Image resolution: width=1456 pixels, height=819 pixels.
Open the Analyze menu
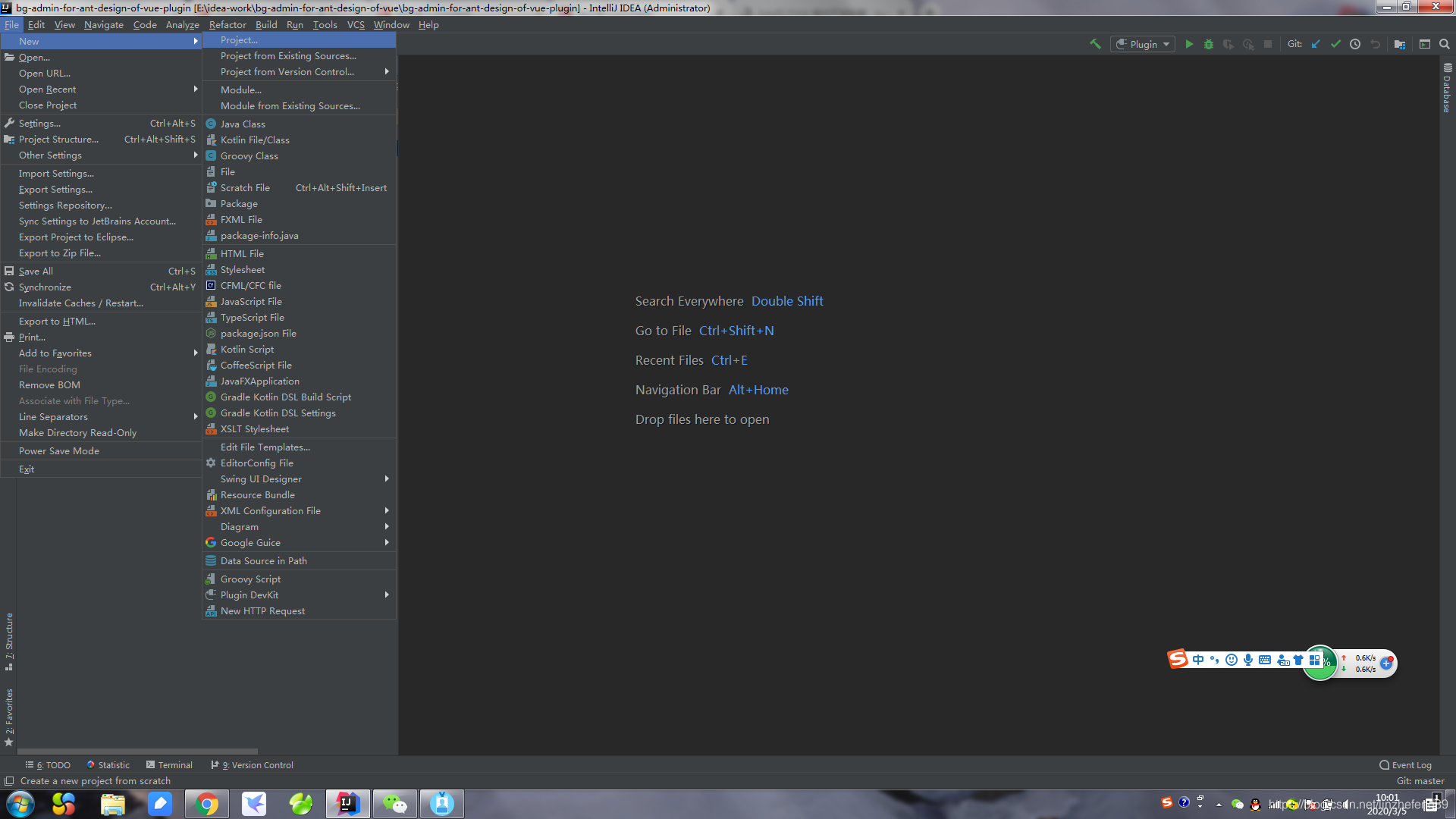(x=182, y=25)
